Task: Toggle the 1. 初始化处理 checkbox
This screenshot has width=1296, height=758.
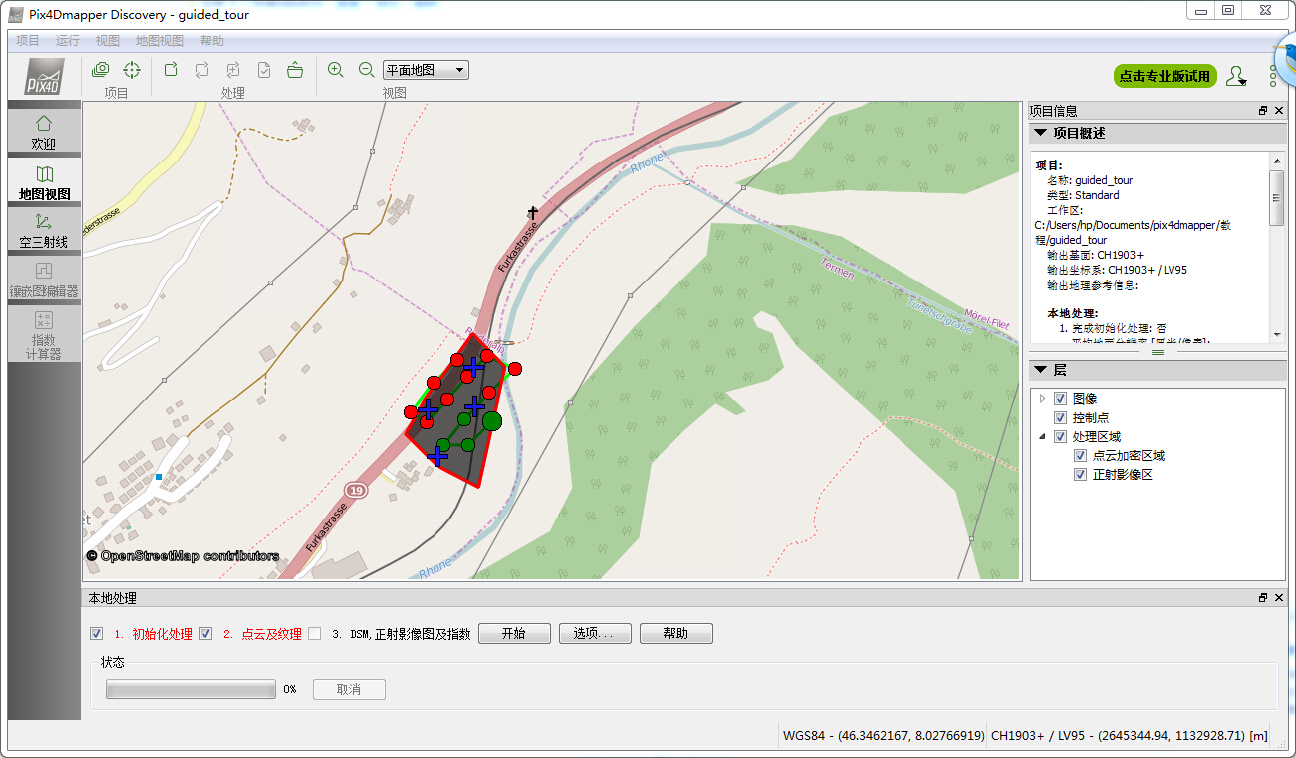Action: (x=97, y=633)
